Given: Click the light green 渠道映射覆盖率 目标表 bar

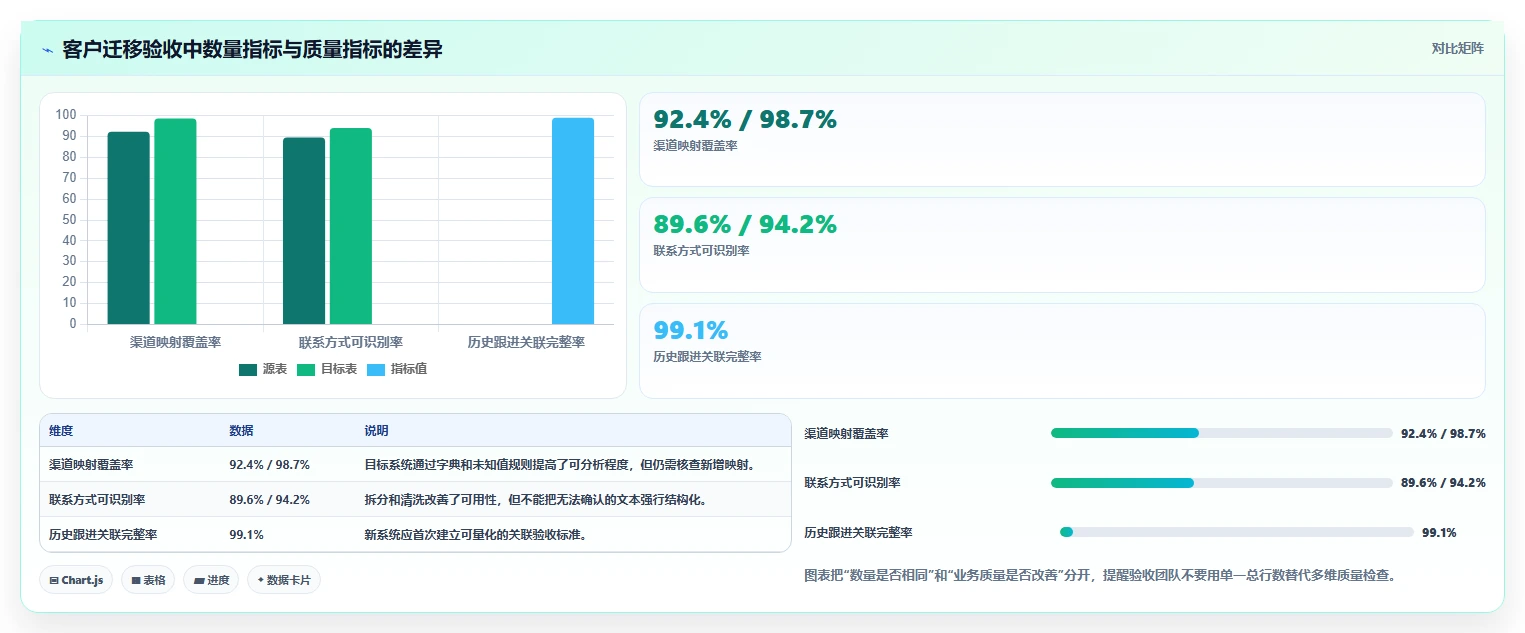Looking at the screenshot, I should tap(175, 221).
